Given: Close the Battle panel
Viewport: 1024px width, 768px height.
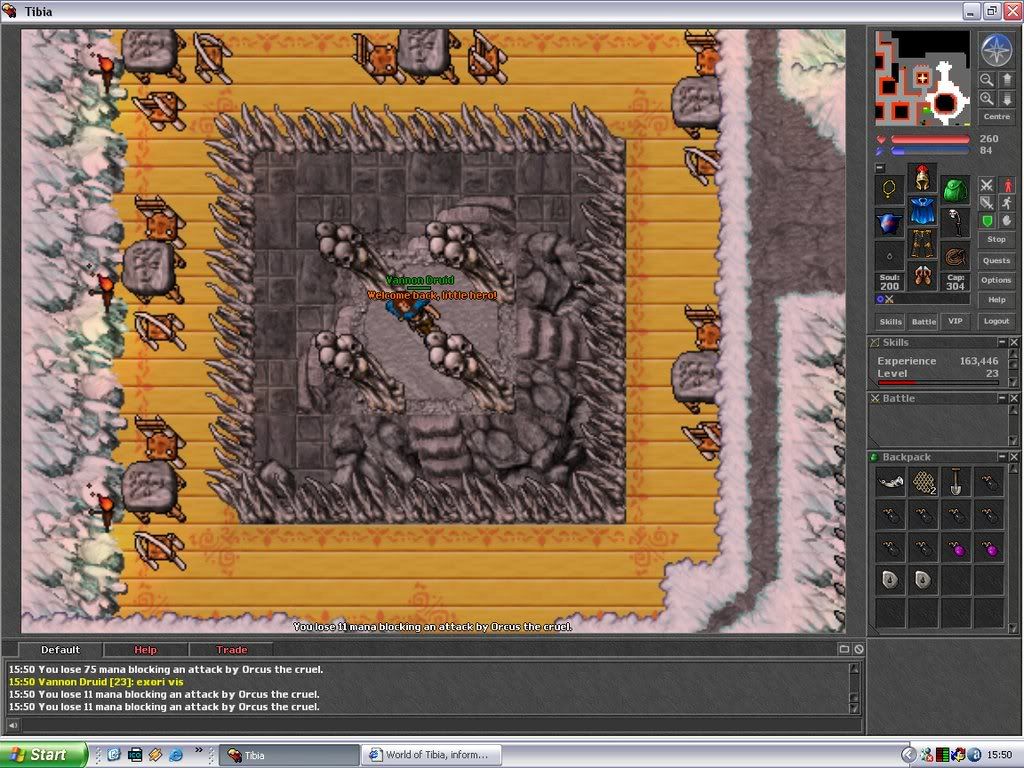Looking at the screenshot, I should click(x=1014, y=398).
